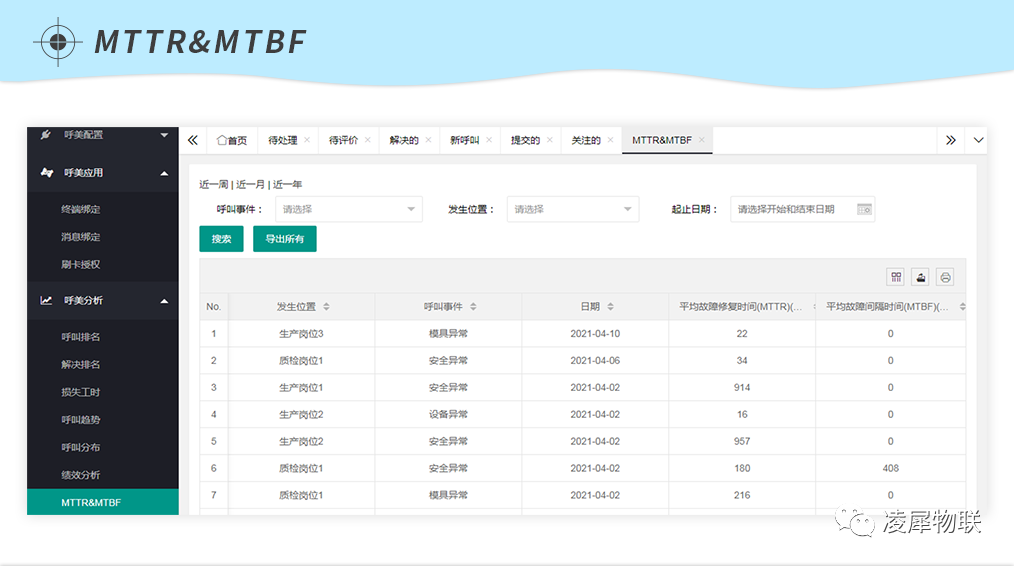The image size is (1014, 566).
Task: Switch to the 首页 tab
Action: pos(232,140)
